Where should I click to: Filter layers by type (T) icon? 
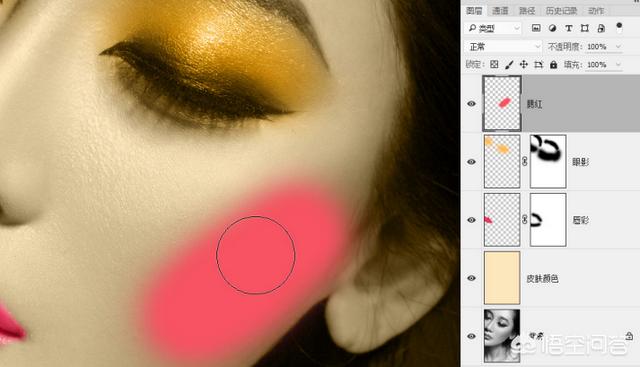569,28
